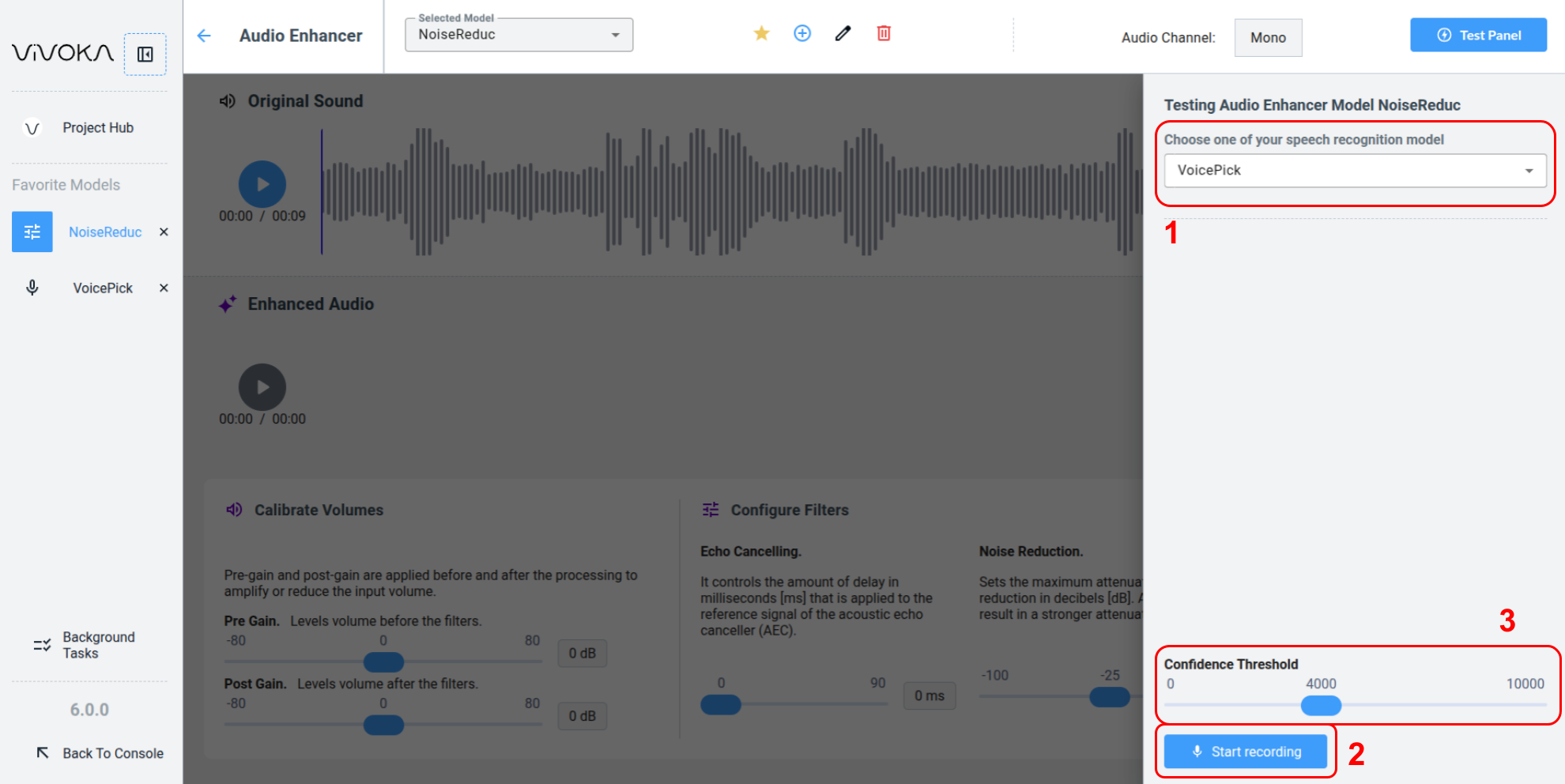Expand the speech recognition model dropdown
The width and height of the screenshot is (1565, 784).
click(1355, 171)
